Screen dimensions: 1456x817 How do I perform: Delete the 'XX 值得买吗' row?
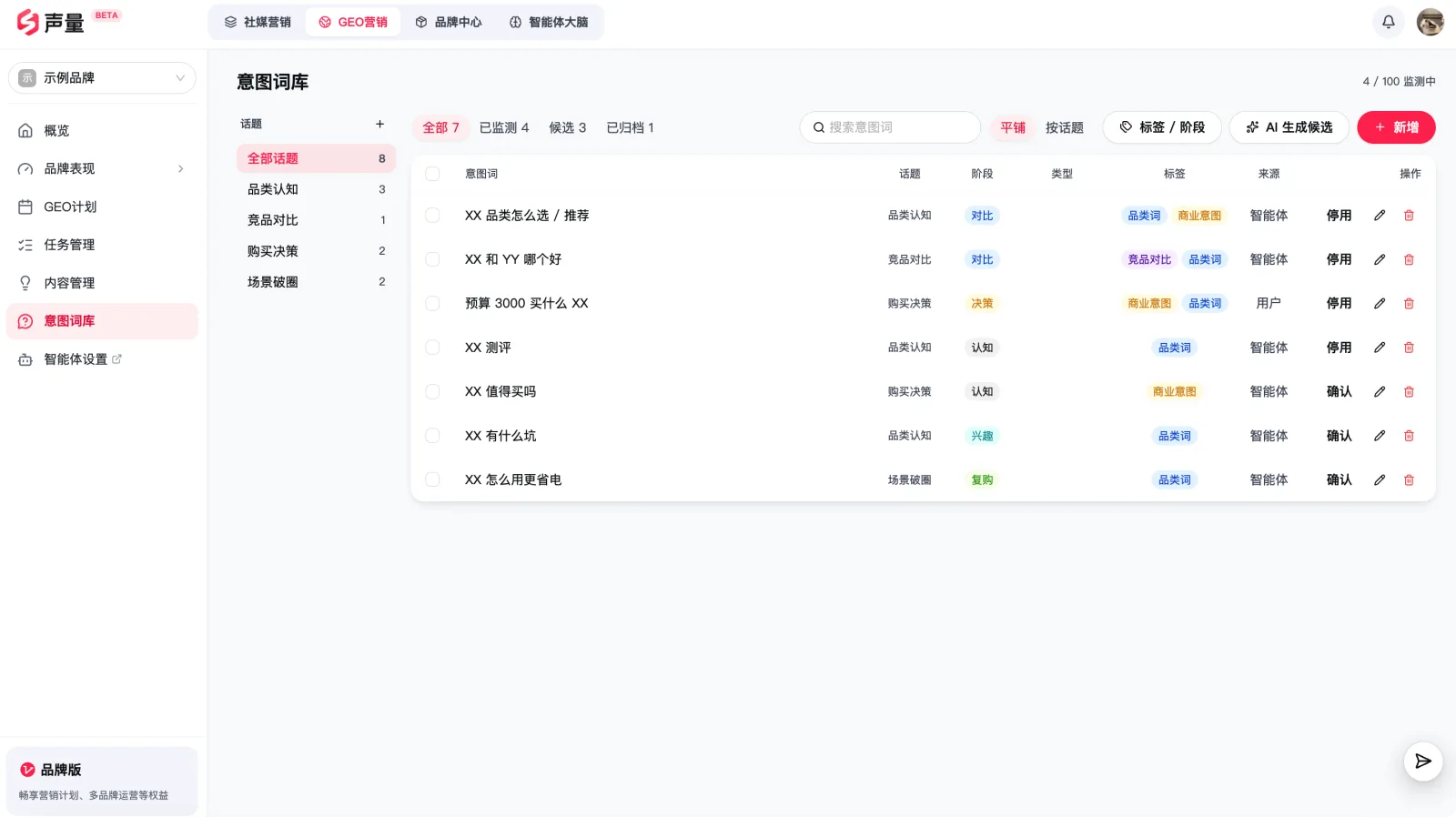point(1409,391)
